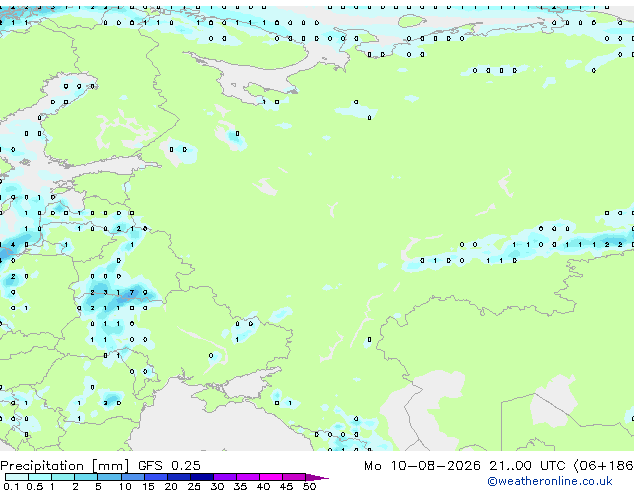This screenshot has height=490, width=634.
Task: Click the '21:00 UTC' time text
Action: pyautogui.click(x=526, y=466)
